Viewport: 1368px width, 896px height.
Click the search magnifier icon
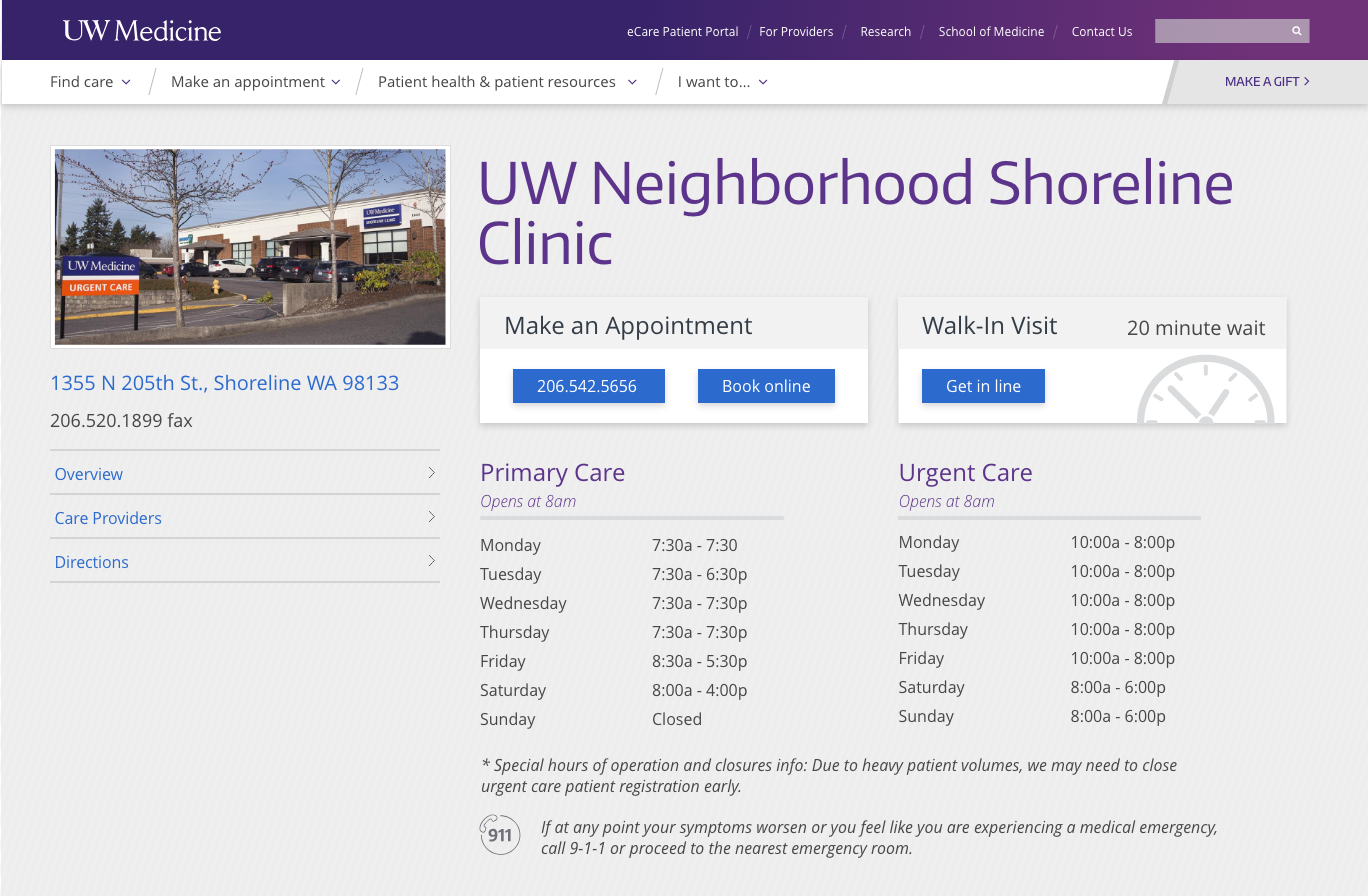coord(1296,31)
